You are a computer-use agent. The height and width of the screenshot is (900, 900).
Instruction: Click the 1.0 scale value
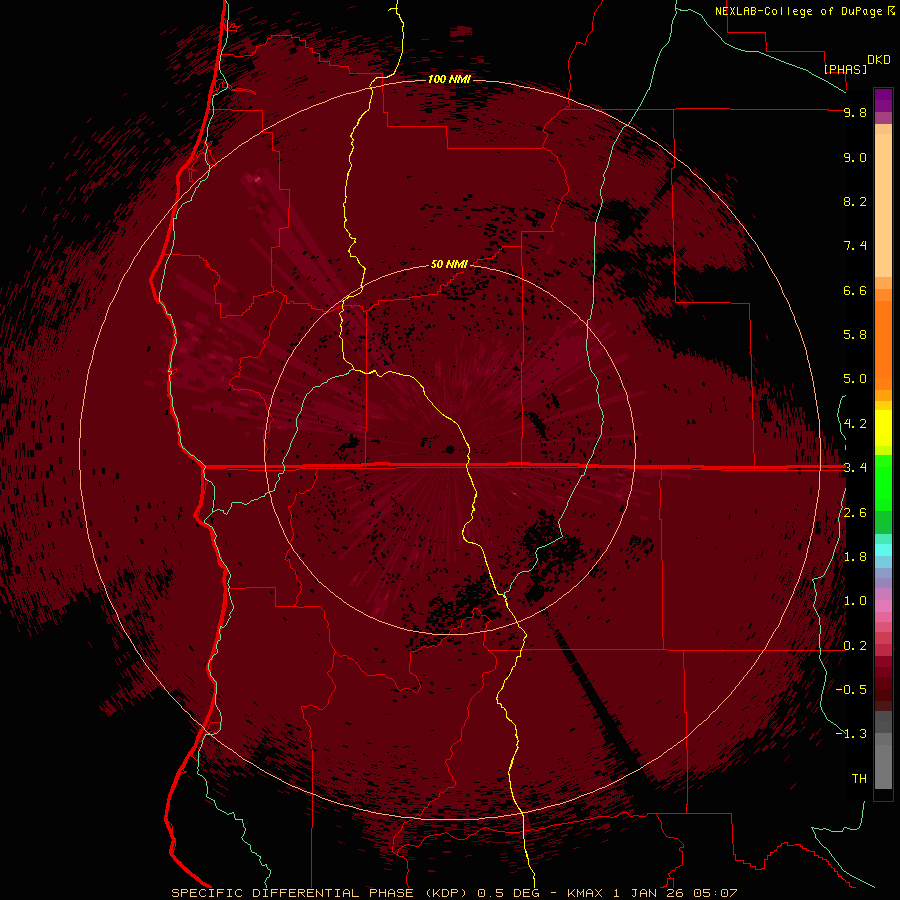pos(855,601)
